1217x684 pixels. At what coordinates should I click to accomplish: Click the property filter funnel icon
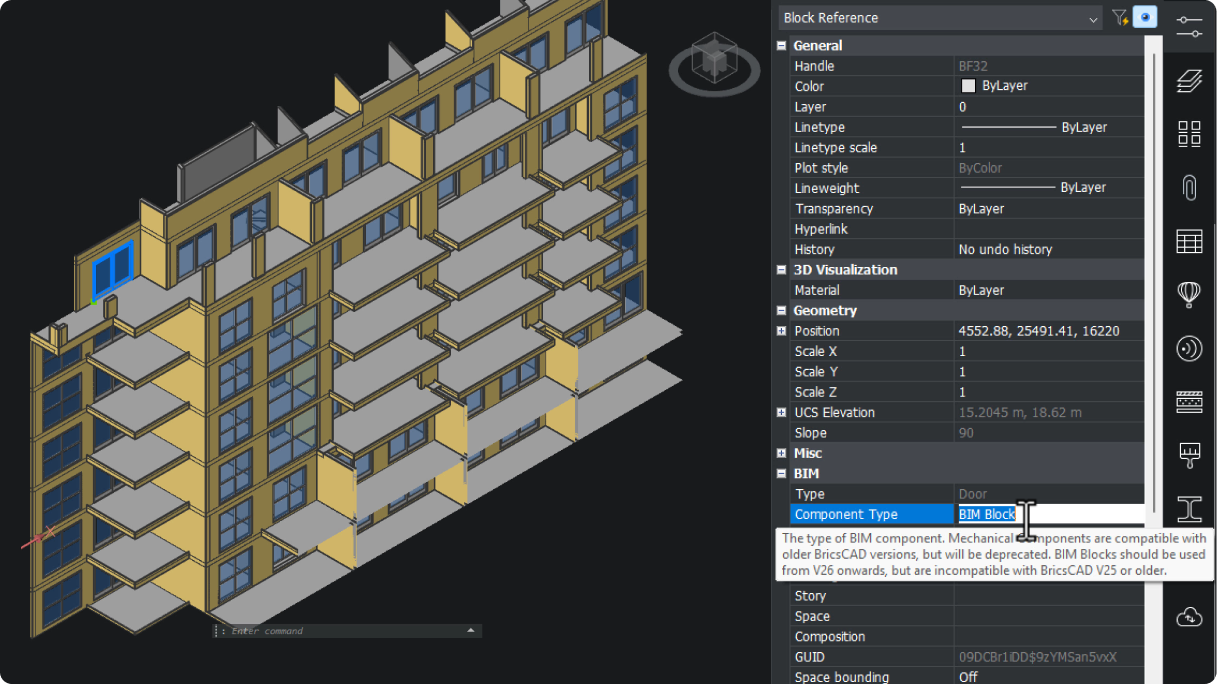(x=1120, y=17)
